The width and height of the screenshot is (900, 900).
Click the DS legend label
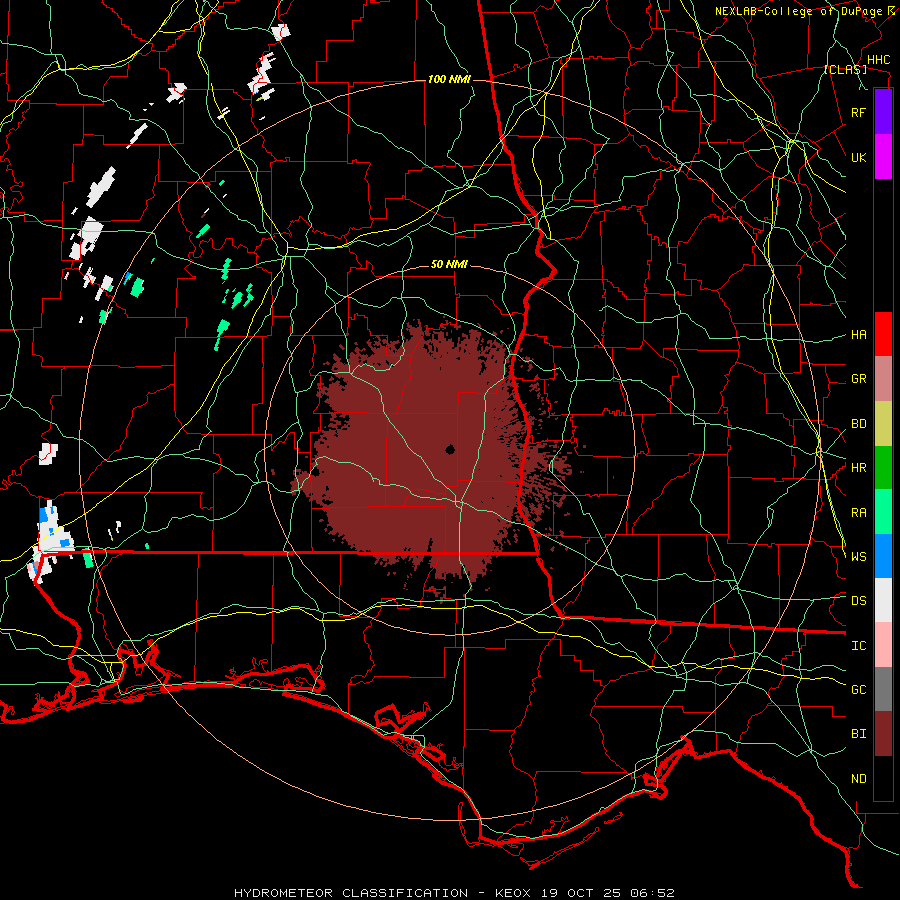tap(858, 601)
